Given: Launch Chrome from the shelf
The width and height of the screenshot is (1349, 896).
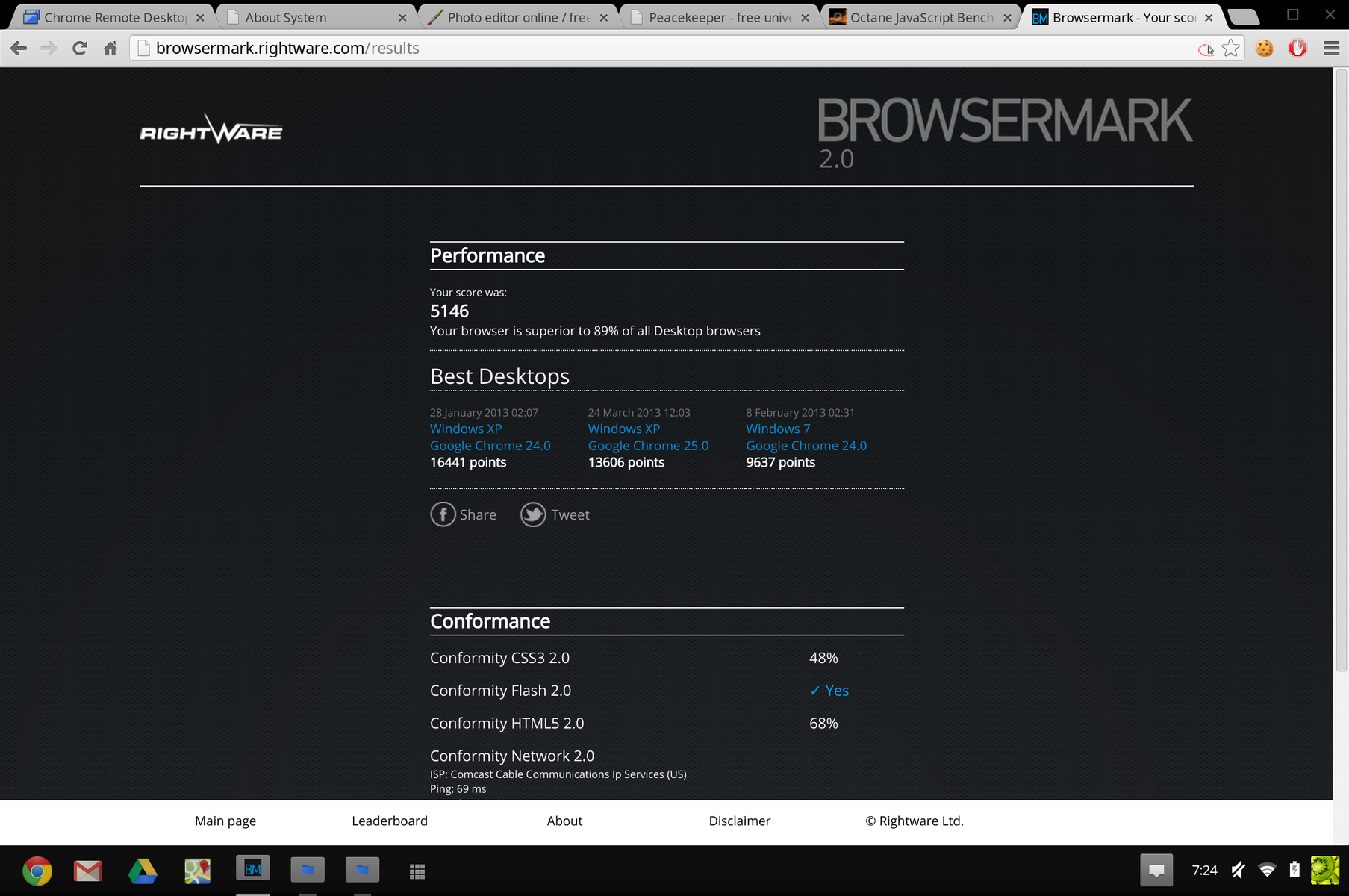Looking at the screenshot, I should click(x=37, y=871).
